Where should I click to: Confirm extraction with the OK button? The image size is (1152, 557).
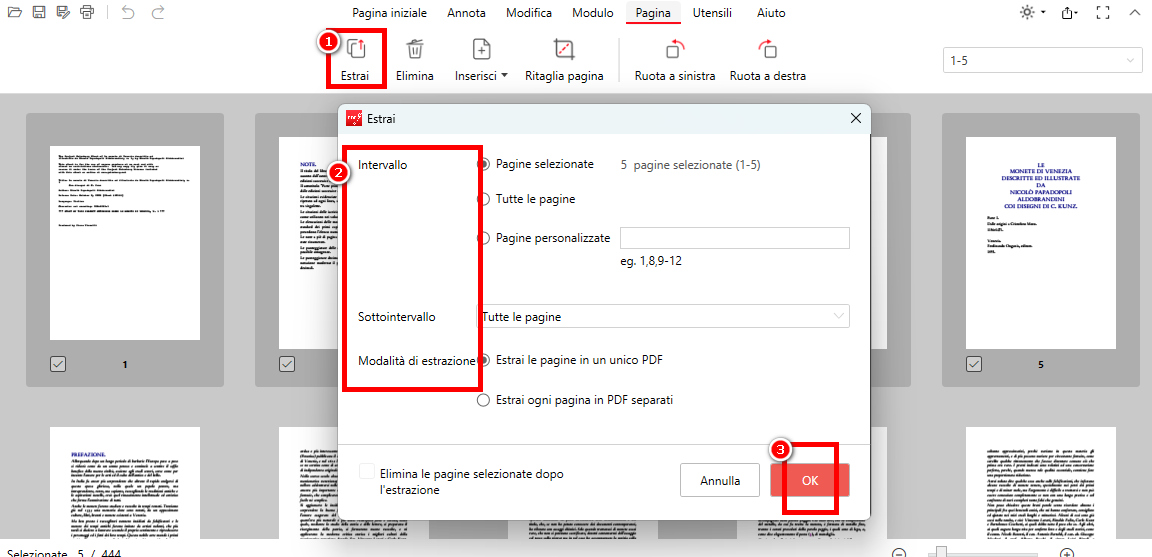click(x=810, y=481)
